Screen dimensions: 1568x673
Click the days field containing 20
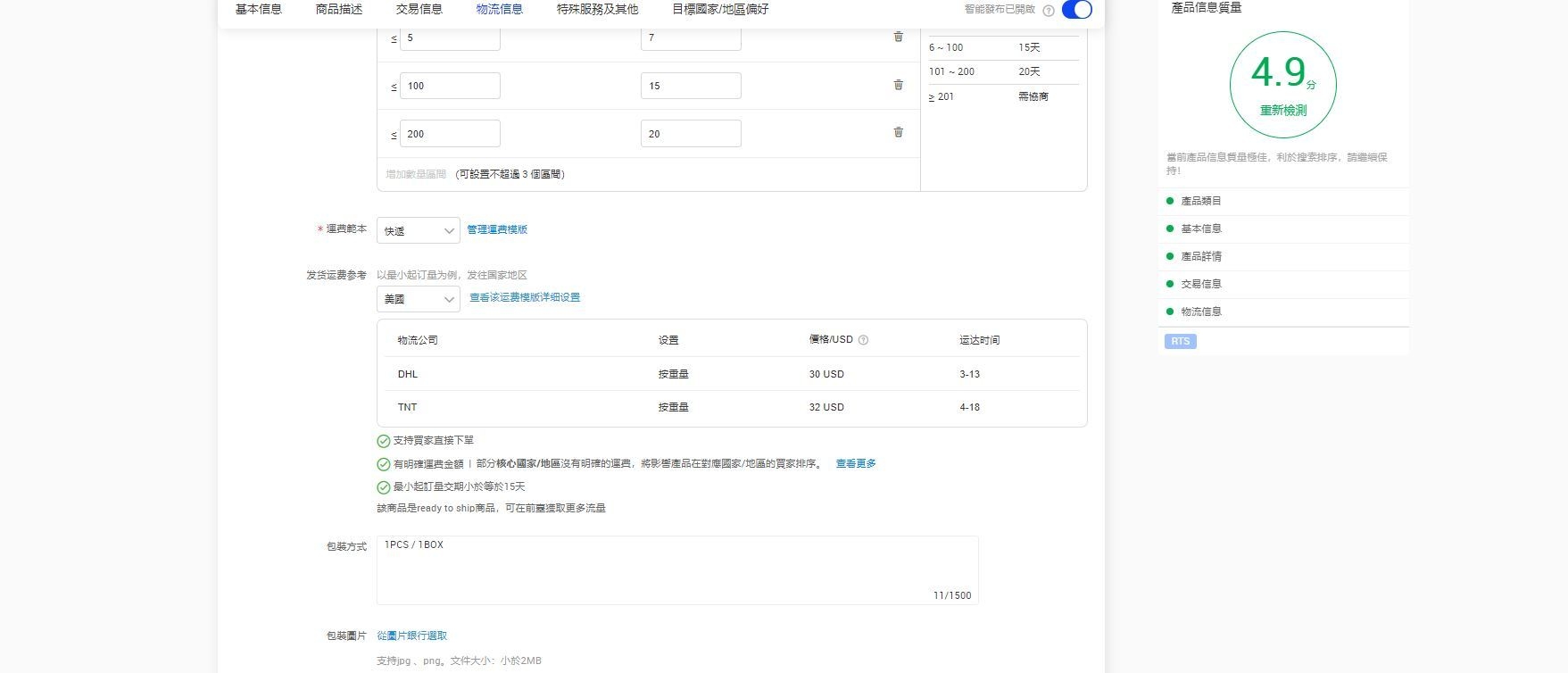pos(691,134)
